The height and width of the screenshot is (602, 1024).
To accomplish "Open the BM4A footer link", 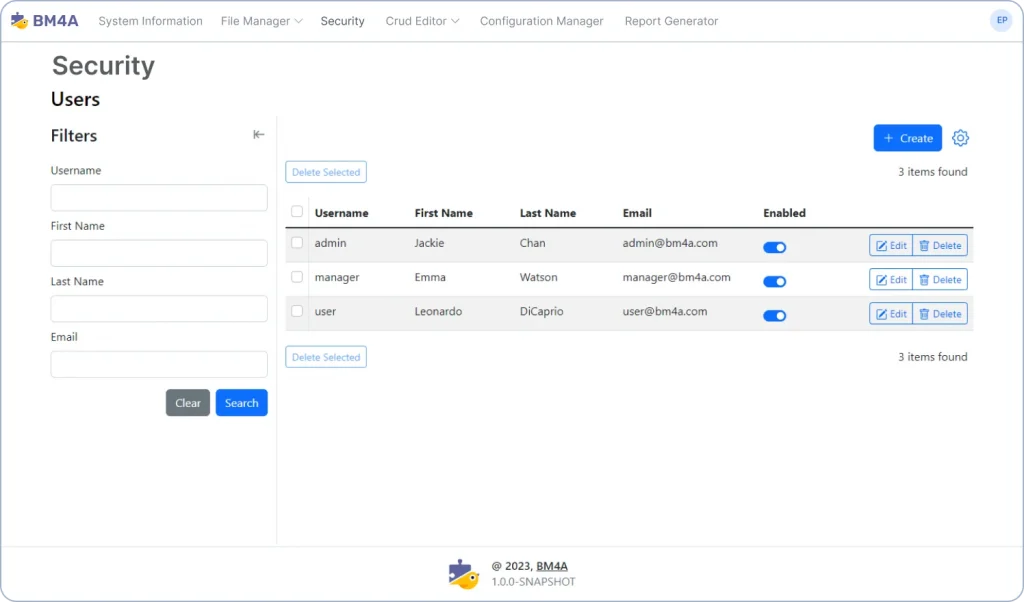I will (x=552, y=566).
